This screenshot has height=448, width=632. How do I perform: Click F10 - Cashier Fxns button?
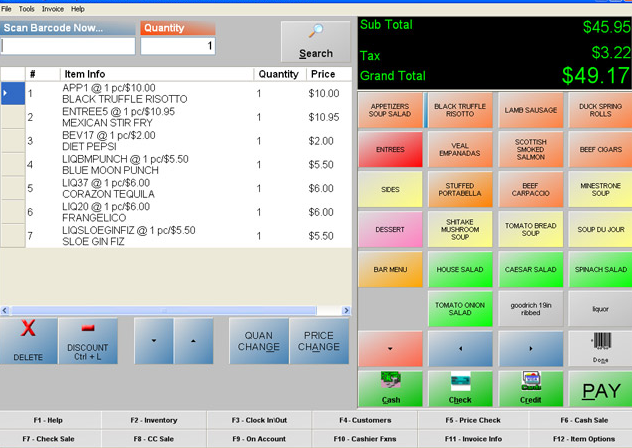pos(365,439)
